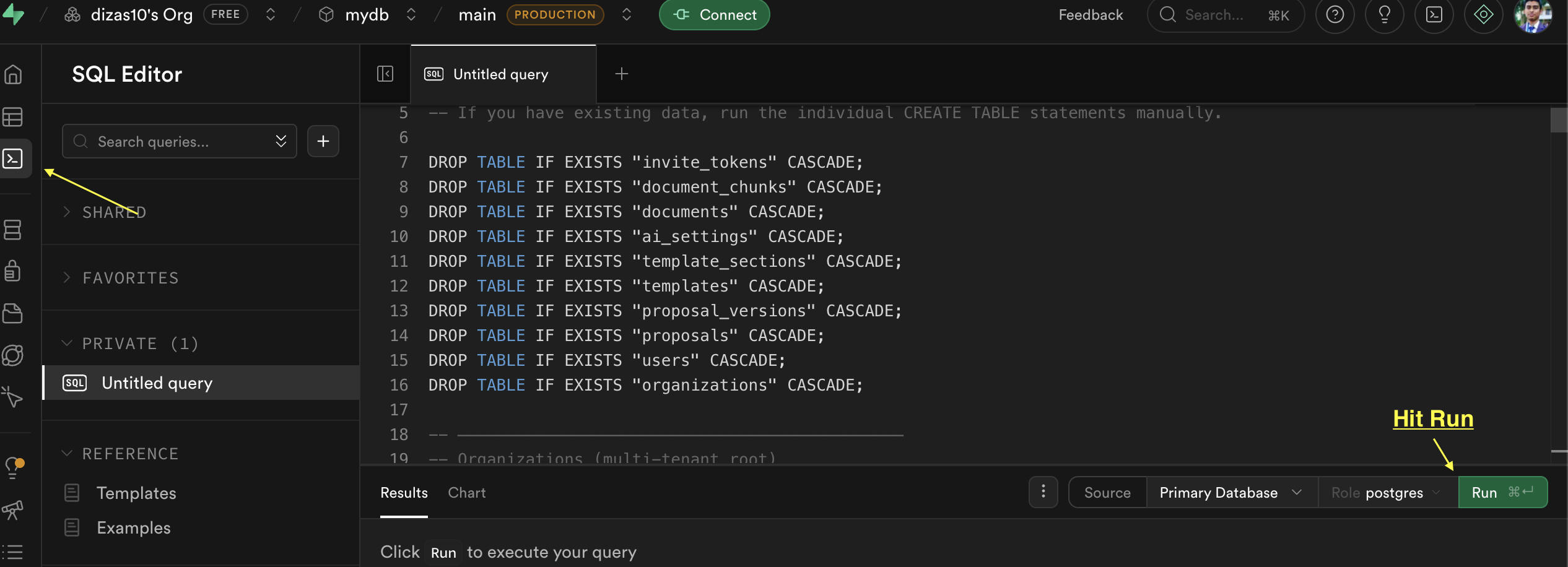1568x567 pixels.
Task: Open the results more options kebab menu
Action: 1043,492
